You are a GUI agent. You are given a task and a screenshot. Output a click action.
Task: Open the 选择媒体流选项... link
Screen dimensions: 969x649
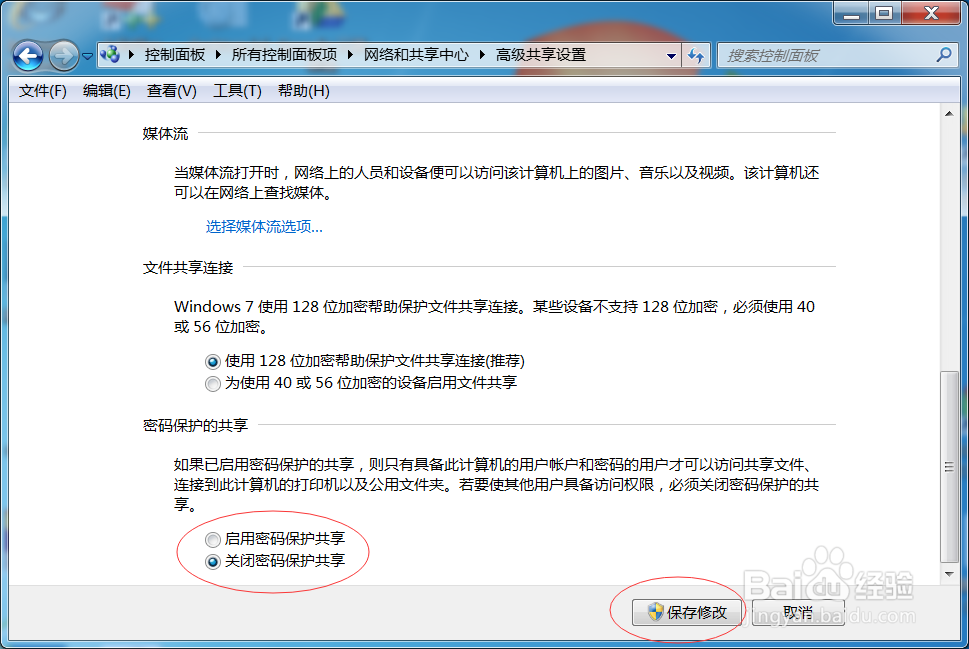coord(264,227)
